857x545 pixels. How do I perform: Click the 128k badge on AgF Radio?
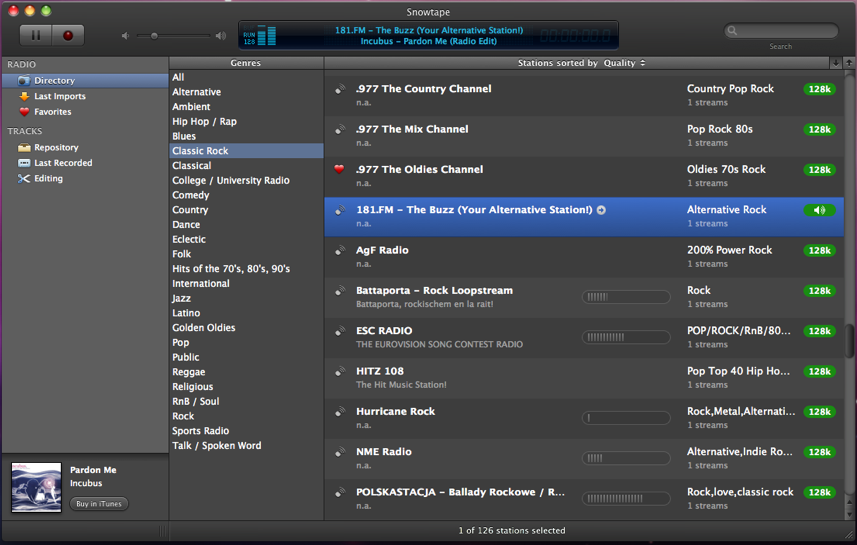[819, 250]
